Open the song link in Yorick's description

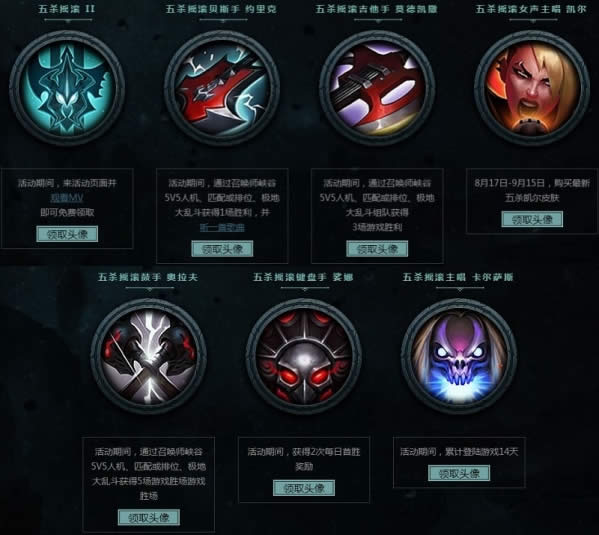222,228
